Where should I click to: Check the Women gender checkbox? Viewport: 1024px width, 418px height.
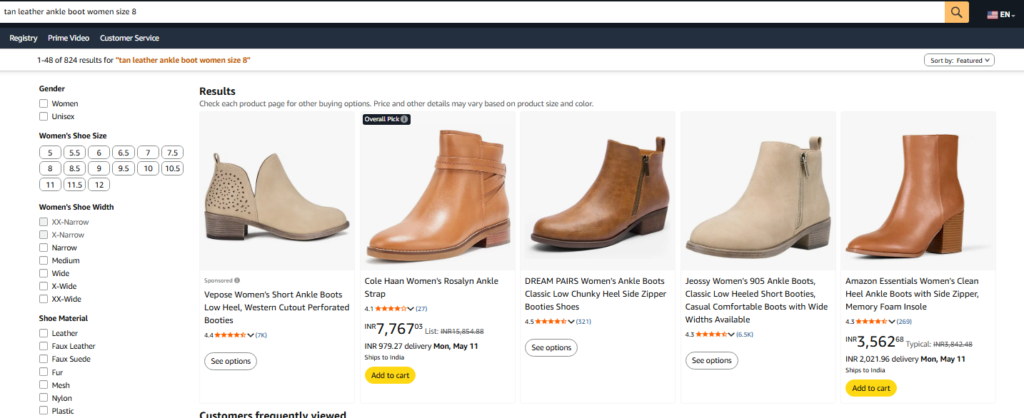click(x=44, y=103)
